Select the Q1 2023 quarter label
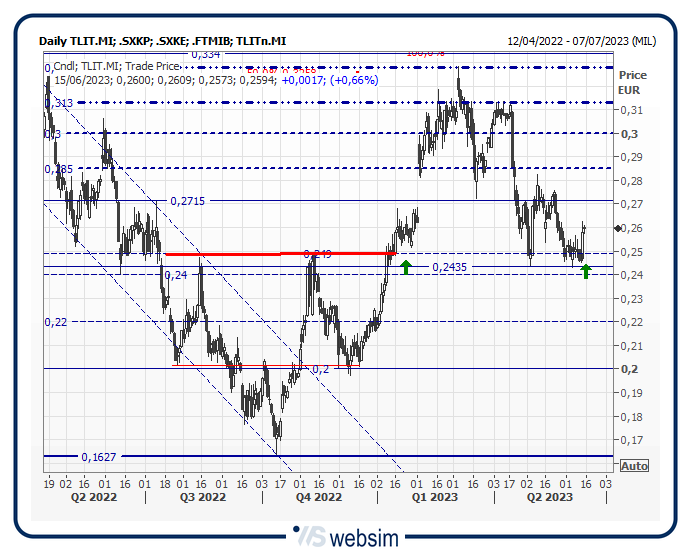The image size is (691, 552). tap(431, 496)
